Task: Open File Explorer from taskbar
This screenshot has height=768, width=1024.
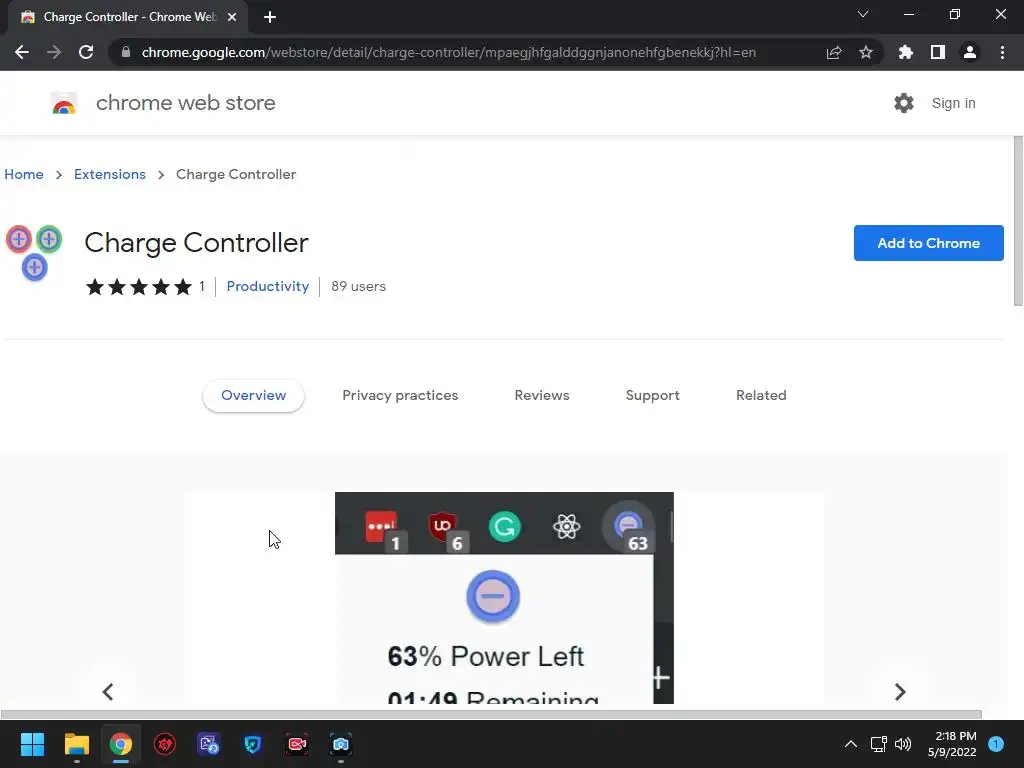Action: click(76, 744)
